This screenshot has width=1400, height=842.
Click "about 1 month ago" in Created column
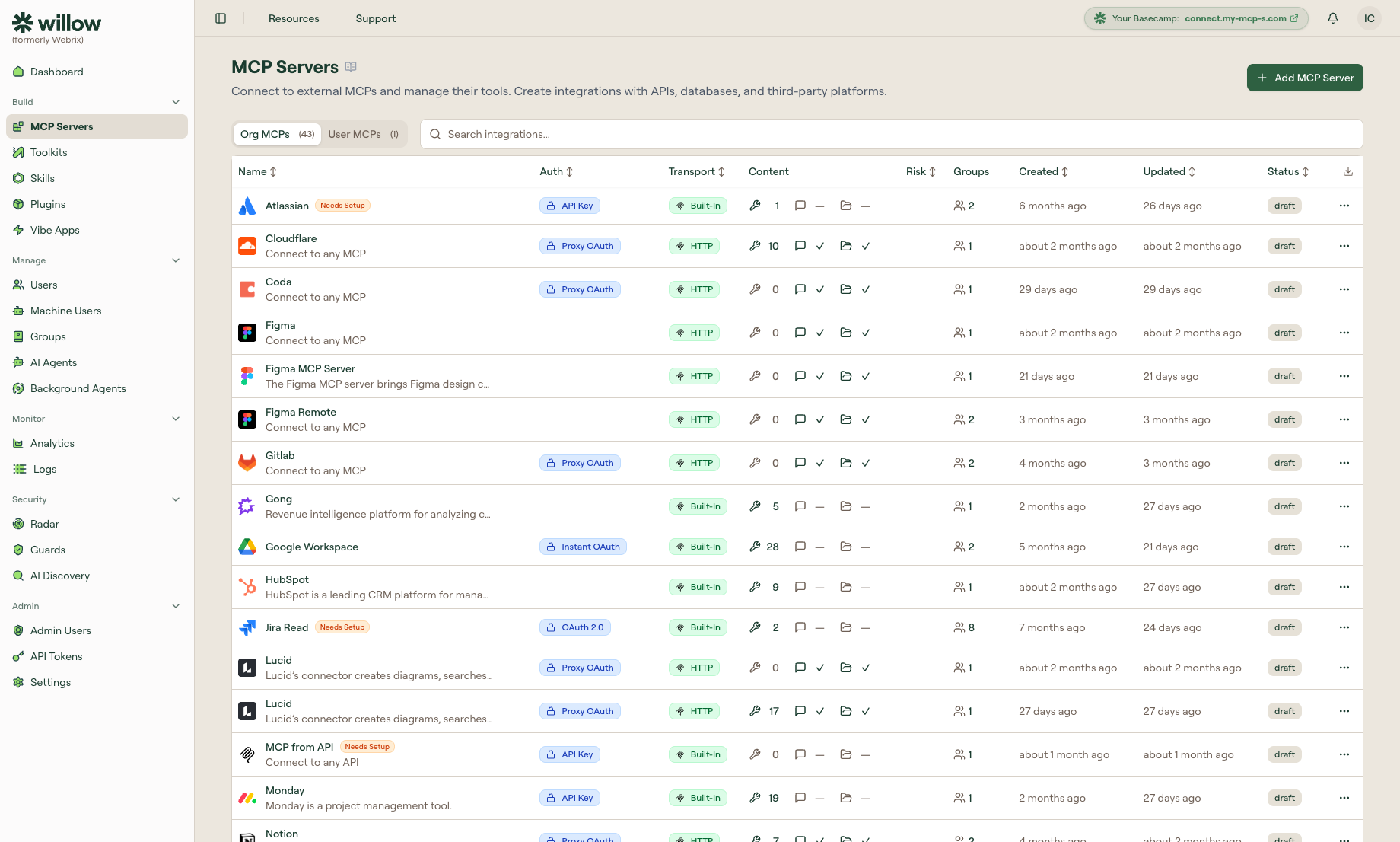pyautogui.click(x=1064, y=754)
